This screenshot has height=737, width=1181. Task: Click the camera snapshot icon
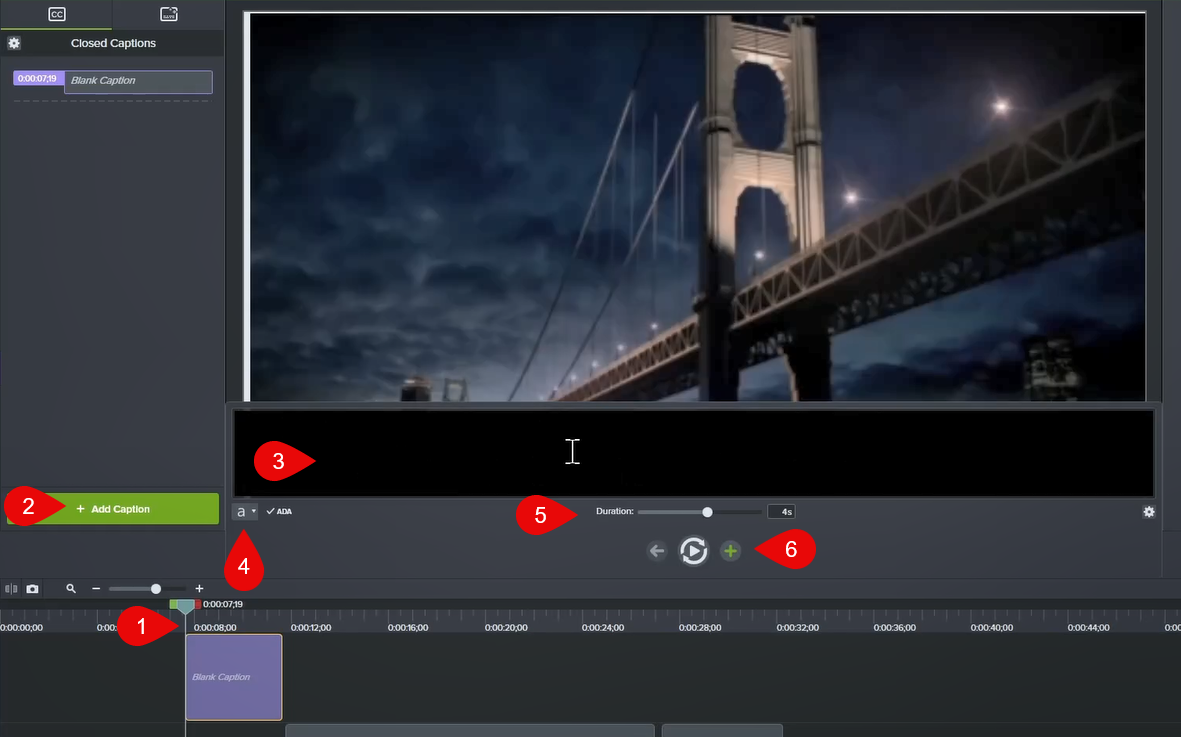pos(33,589)
